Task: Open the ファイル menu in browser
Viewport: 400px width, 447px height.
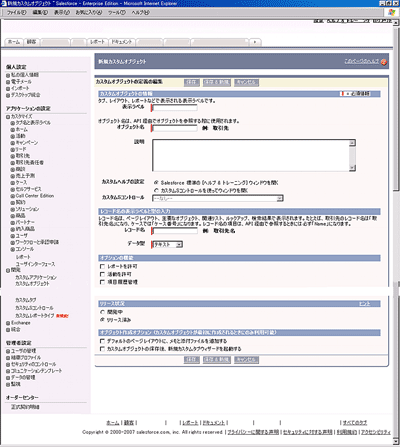Action: [x=17, y=12]
